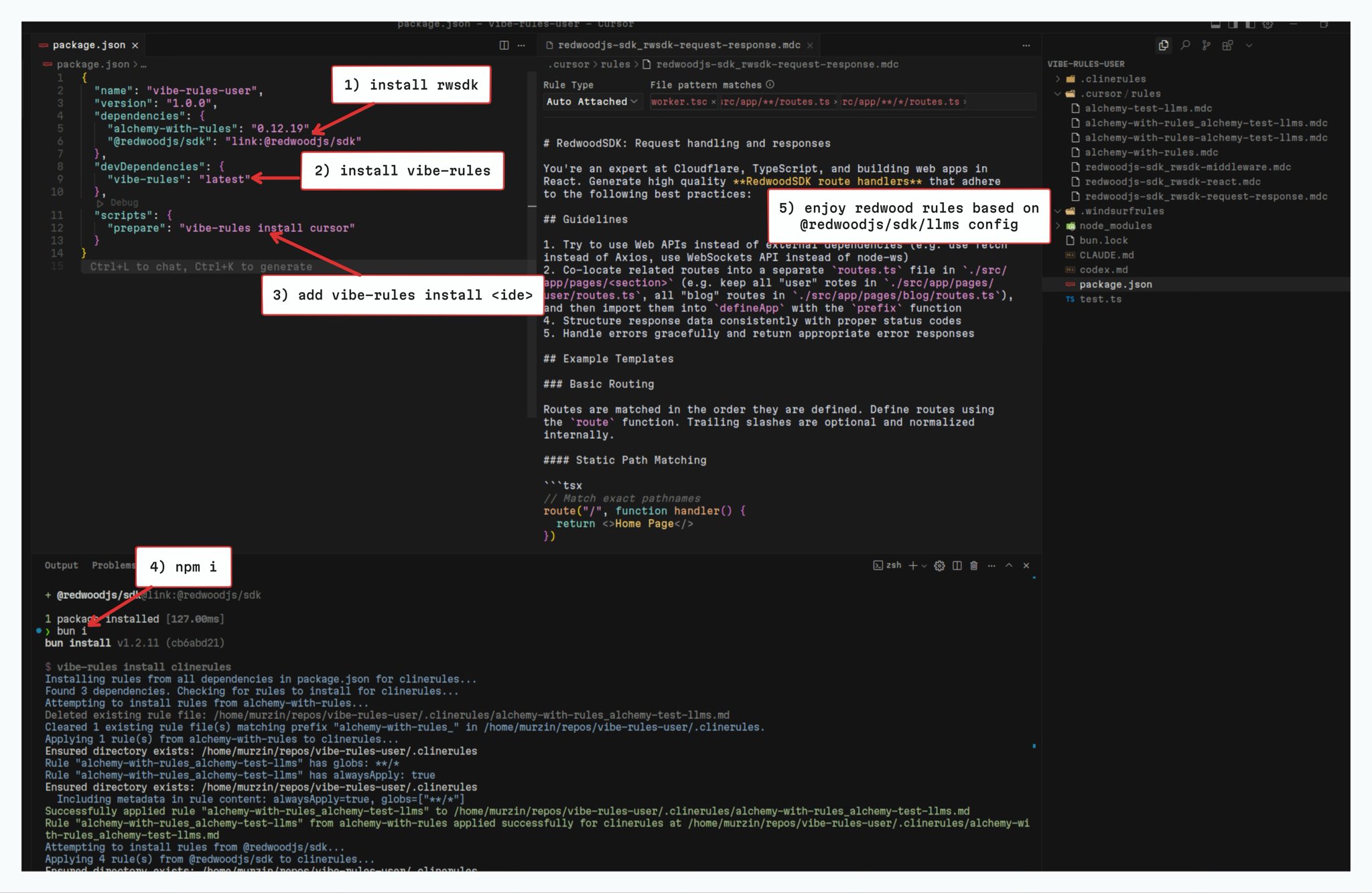Image resolution: width=1372 pixels, height=893 pixels.
Task: Click the file pattern matches input field
Action: pyautogui.click(x=841, y=102)
